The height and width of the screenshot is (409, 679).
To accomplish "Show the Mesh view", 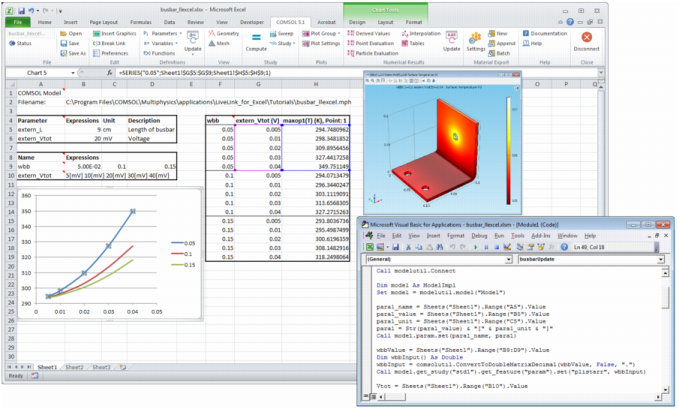I will pos(219,43).
